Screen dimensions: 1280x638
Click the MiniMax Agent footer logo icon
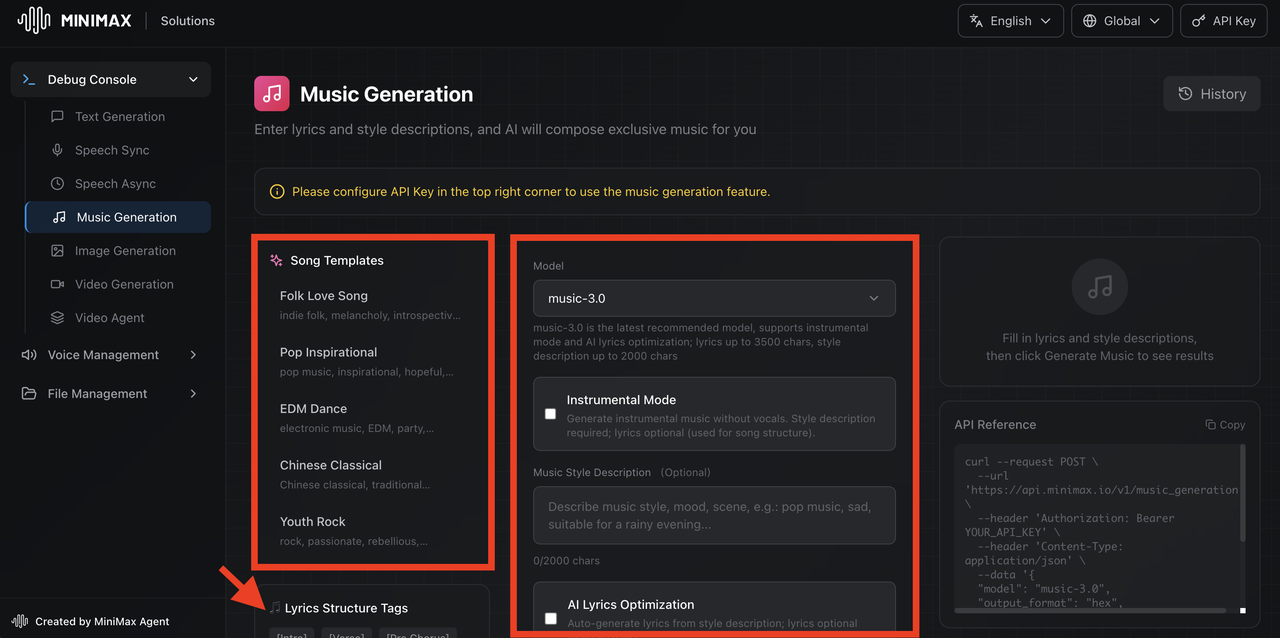20,621
